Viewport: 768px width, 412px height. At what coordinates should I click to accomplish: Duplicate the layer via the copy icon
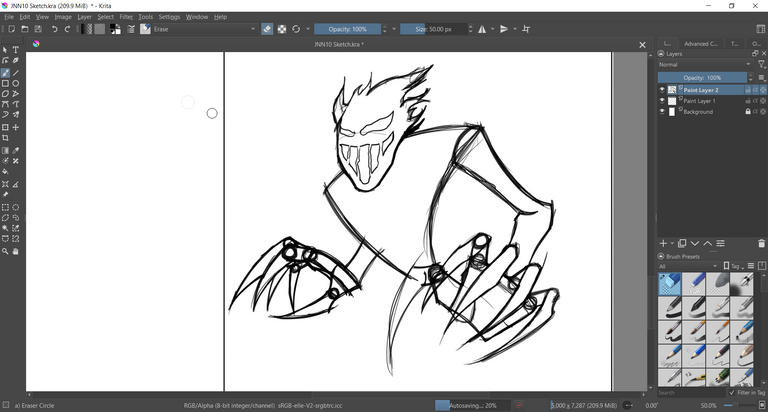tap(682, 243)
